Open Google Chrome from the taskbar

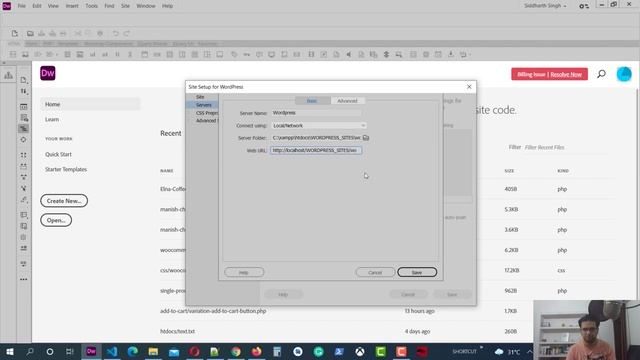(x=236, y=351)
